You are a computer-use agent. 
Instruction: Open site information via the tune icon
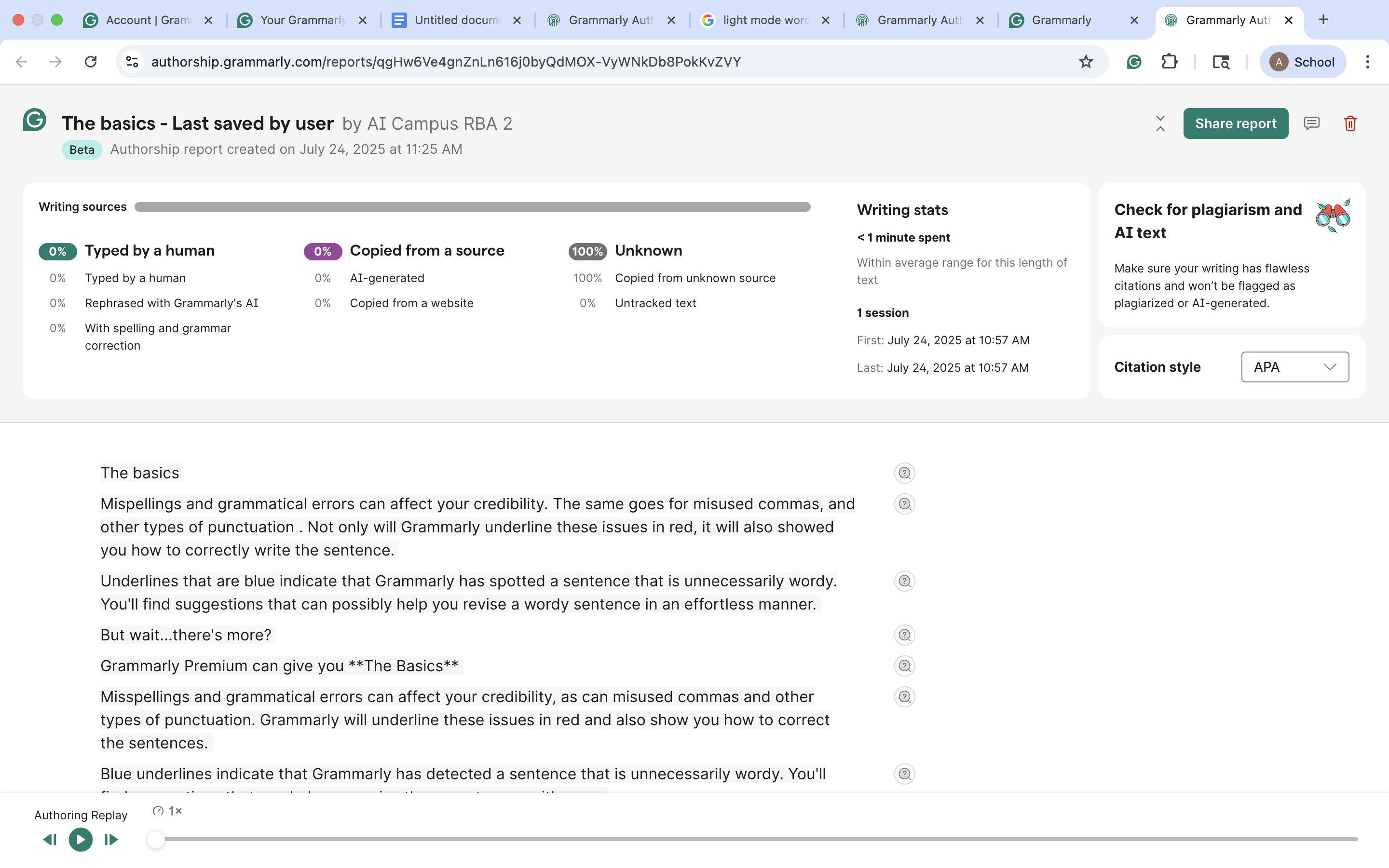click(x=132, y=61)
